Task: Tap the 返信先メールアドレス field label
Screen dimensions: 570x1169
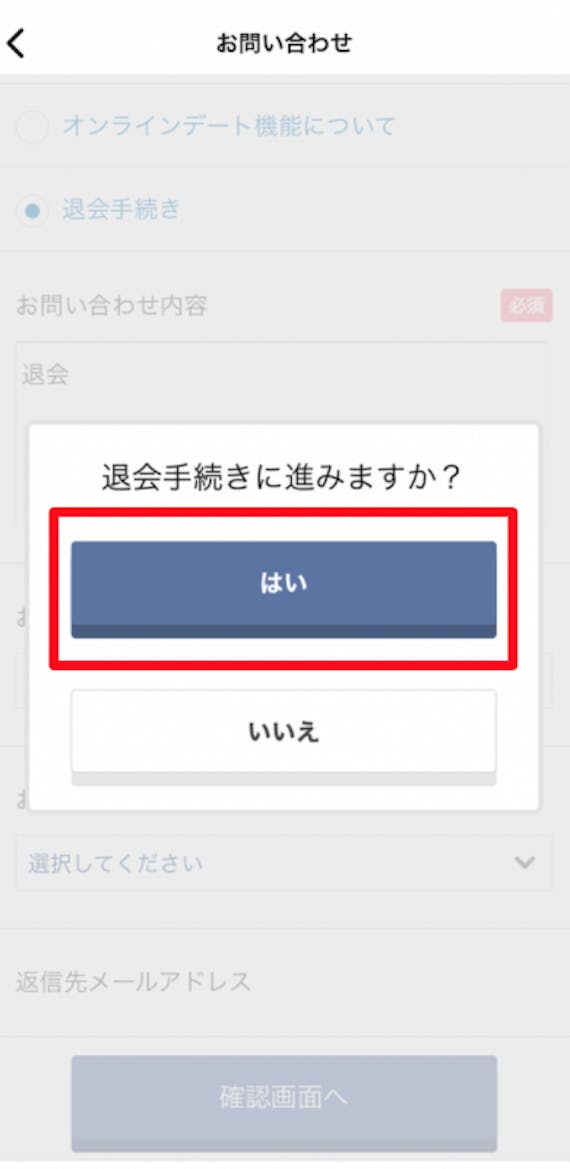Action: coord(133,982)
